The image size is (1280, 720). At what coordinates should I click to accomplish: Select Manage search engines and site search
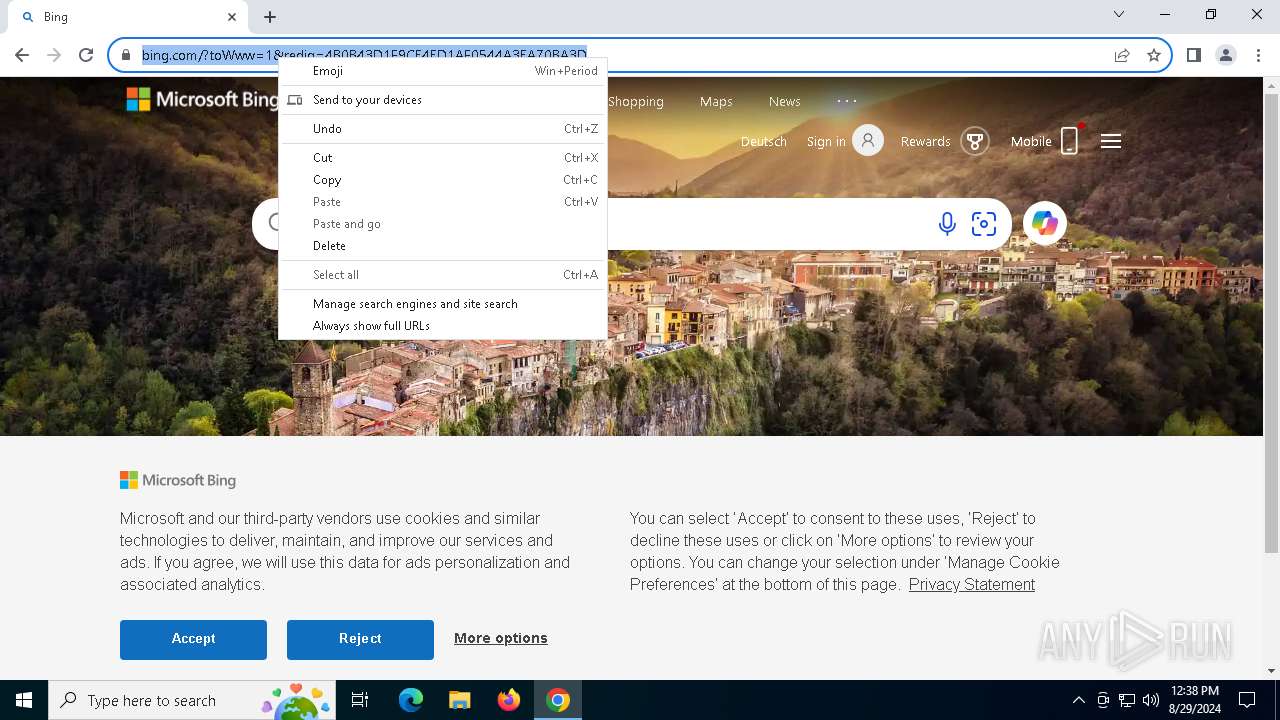[443, 304]
